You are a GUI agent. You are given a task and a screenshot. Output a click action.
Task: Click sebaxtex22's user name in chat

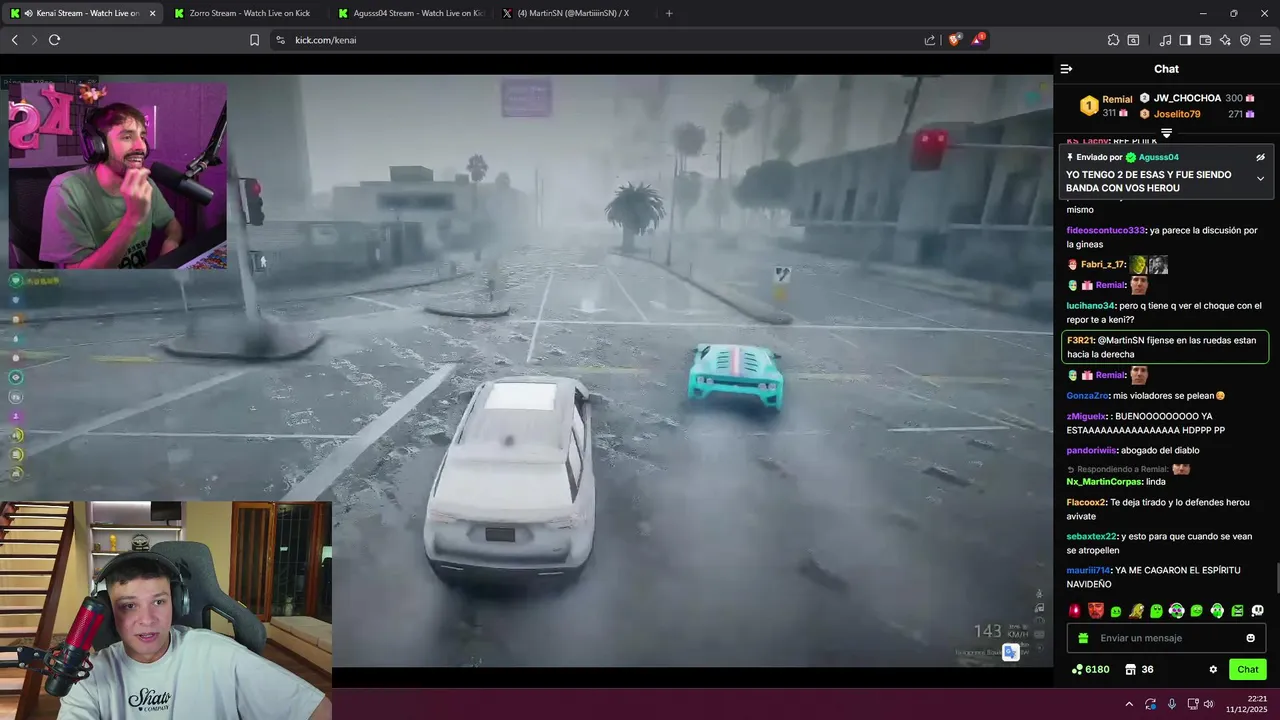(x=1091, y=536)
